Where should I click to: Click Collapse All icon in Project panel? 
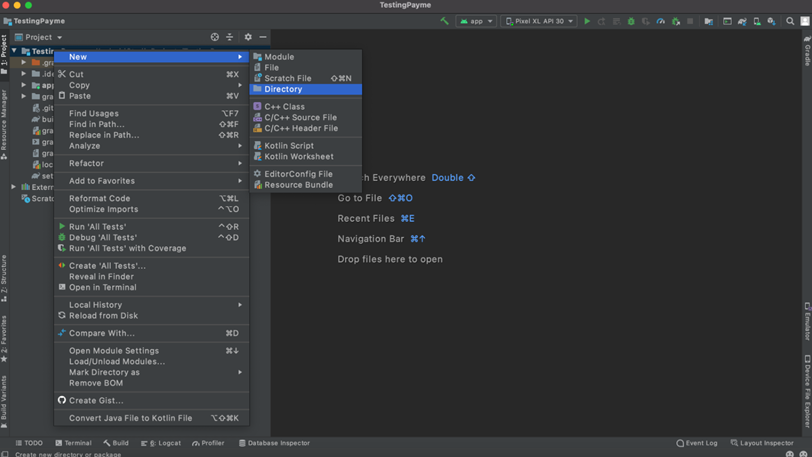pyautogui.click(x=230, y=37)
